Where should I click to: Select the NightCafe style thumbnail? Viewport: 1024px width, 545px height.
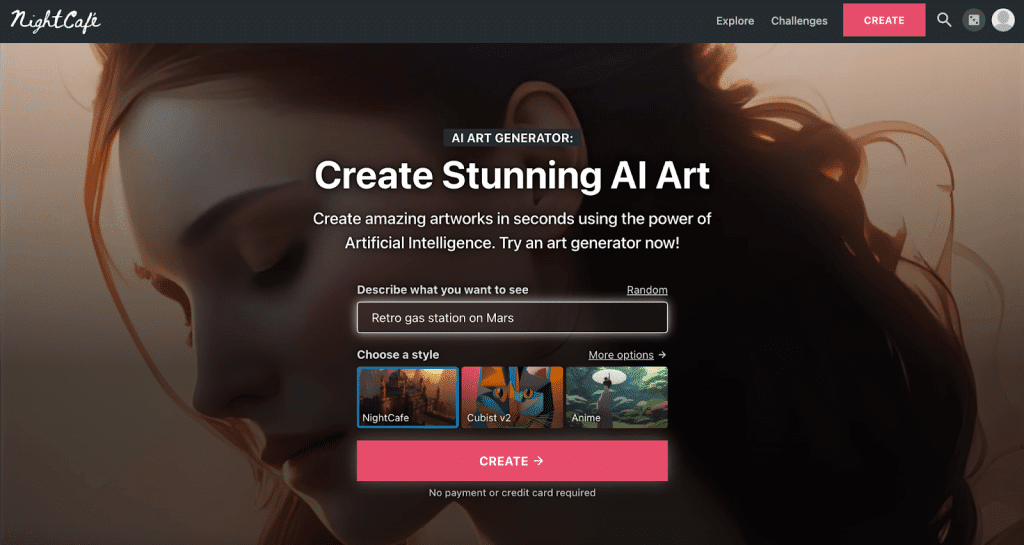408,397
